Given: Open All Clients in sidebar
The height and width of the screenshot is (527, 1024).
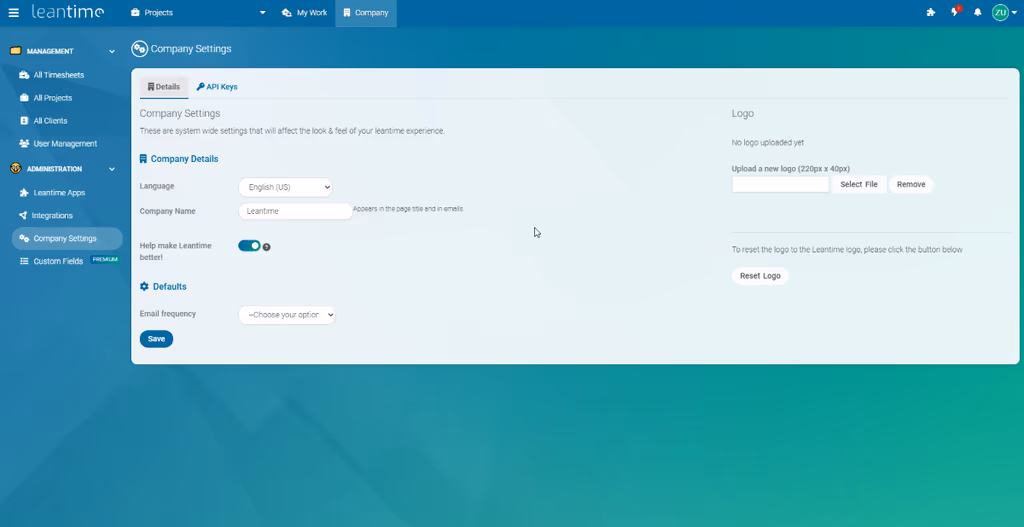Looking at the screenshot, I should [x=50, y=121].
